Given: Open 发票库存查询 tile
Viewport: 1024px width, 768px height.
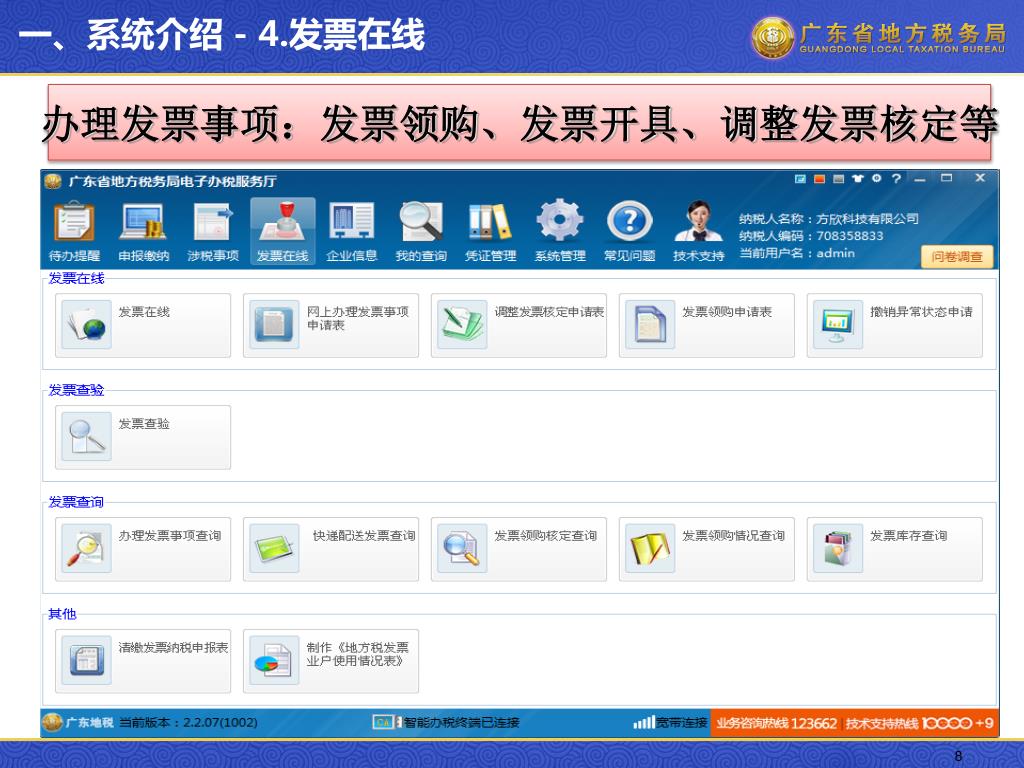Looking at the screenshot, I should pos(895,549).
